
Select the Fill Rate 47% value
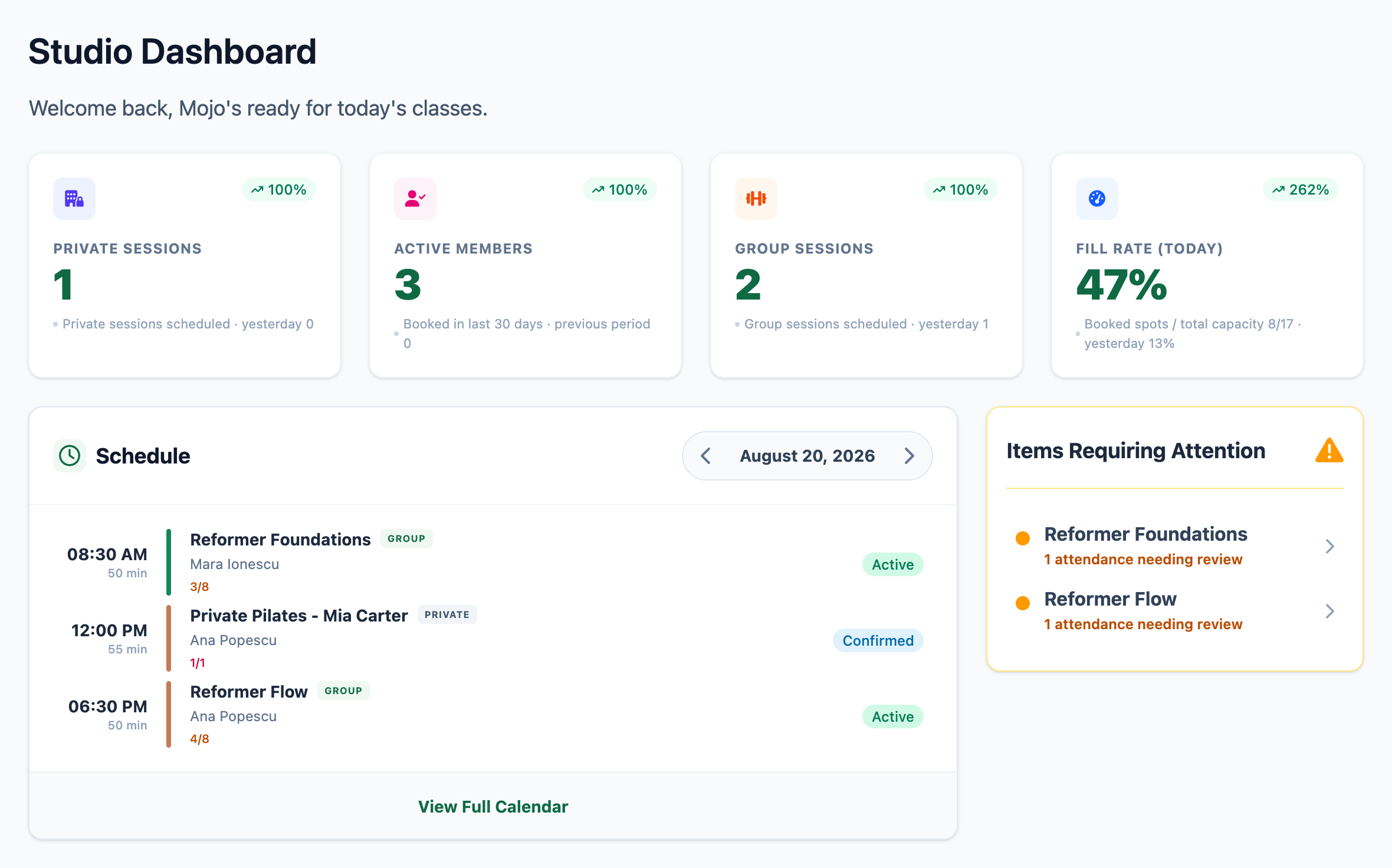click(1122, 285)
